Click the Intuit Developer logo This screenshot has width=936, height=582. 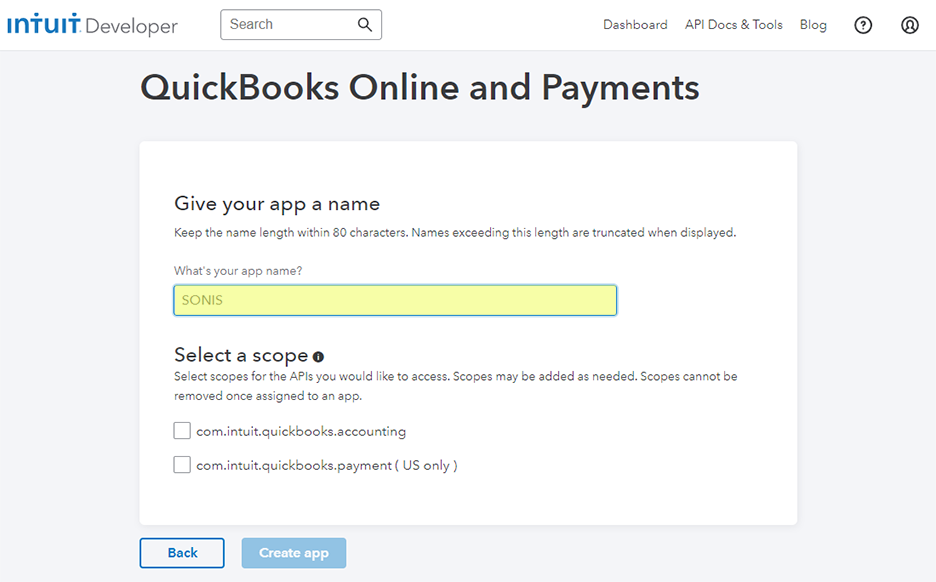tap(92, 25)
